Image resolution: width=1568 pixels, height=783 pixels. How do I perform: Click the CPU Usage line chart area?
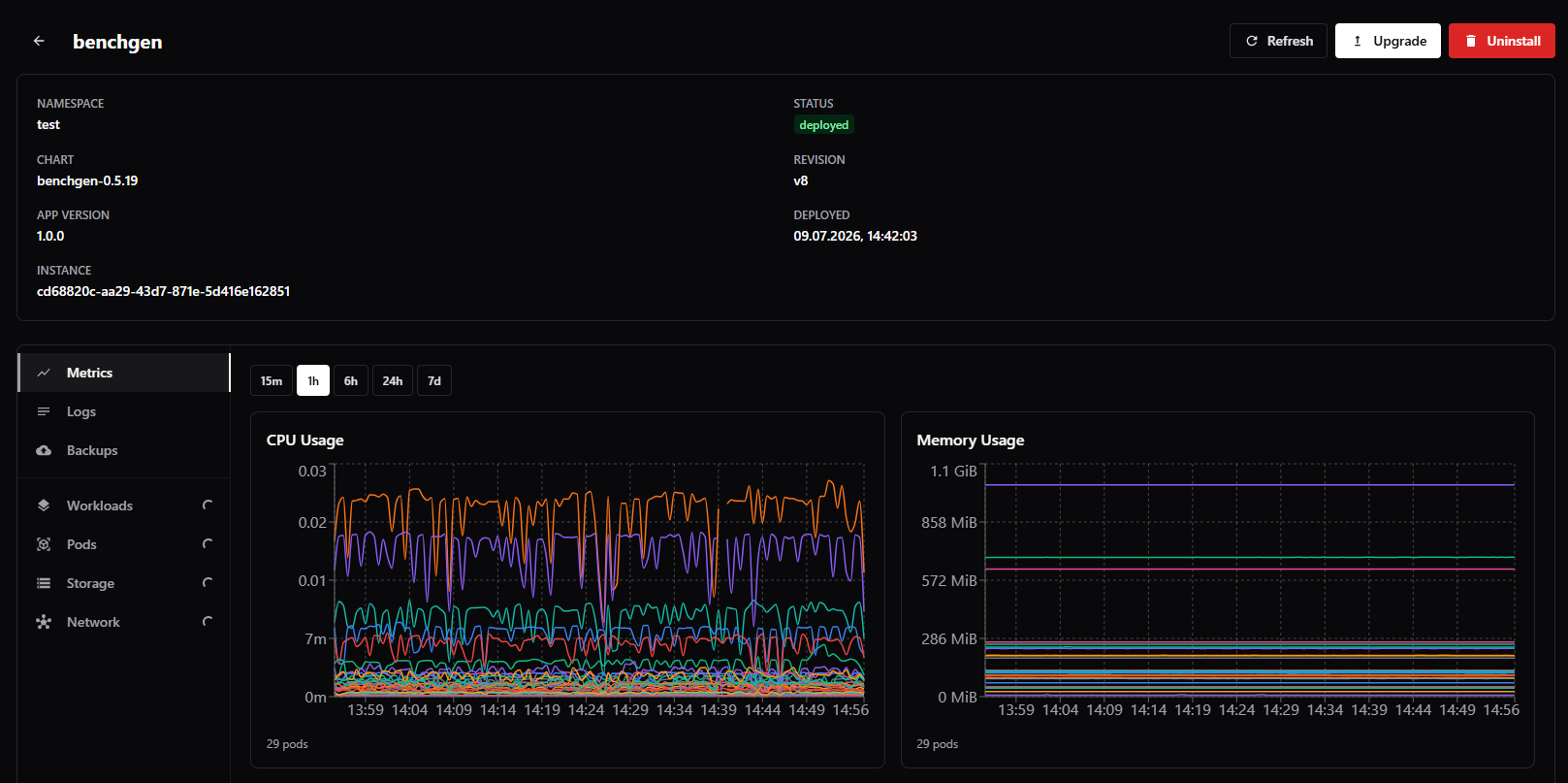[x=599, y=582]
